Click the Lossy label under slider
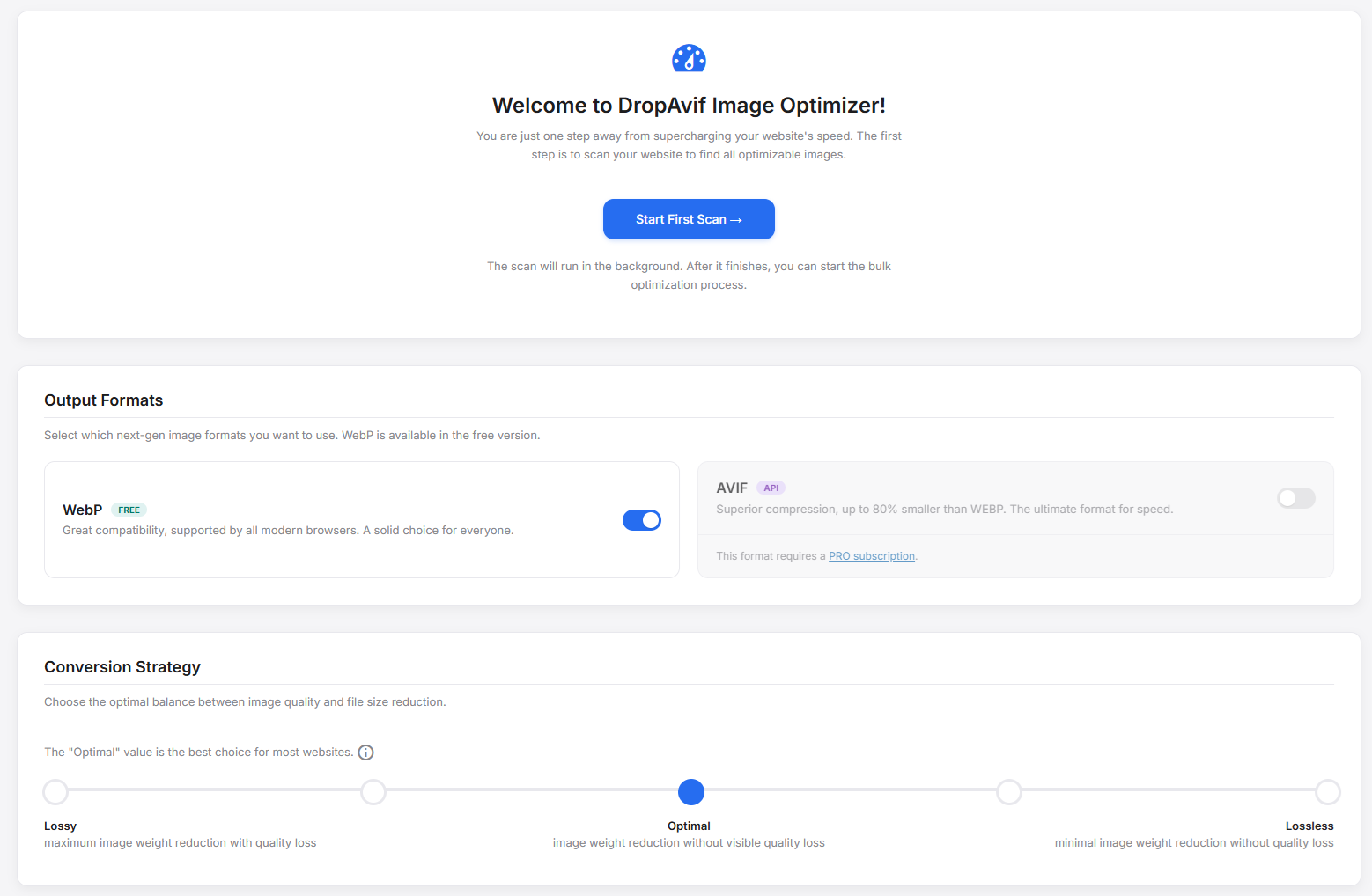 pyautogui.click(x=60, y=826)
